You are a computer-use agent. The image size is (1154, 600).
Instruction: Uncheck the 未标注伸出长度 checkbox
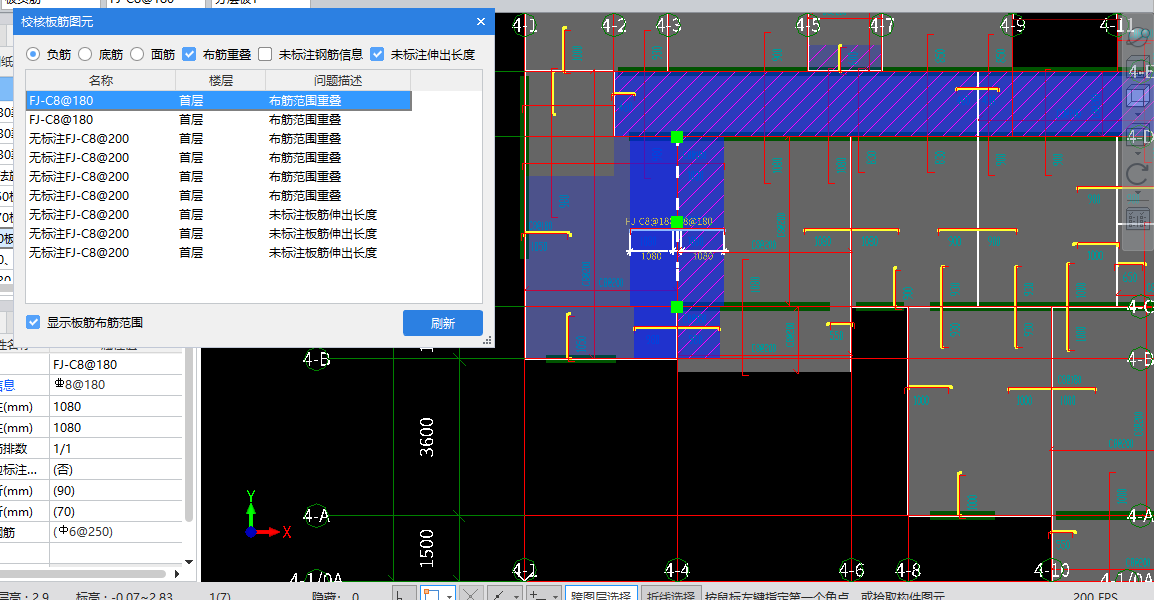pyautogui.click(x=377, y=54)
